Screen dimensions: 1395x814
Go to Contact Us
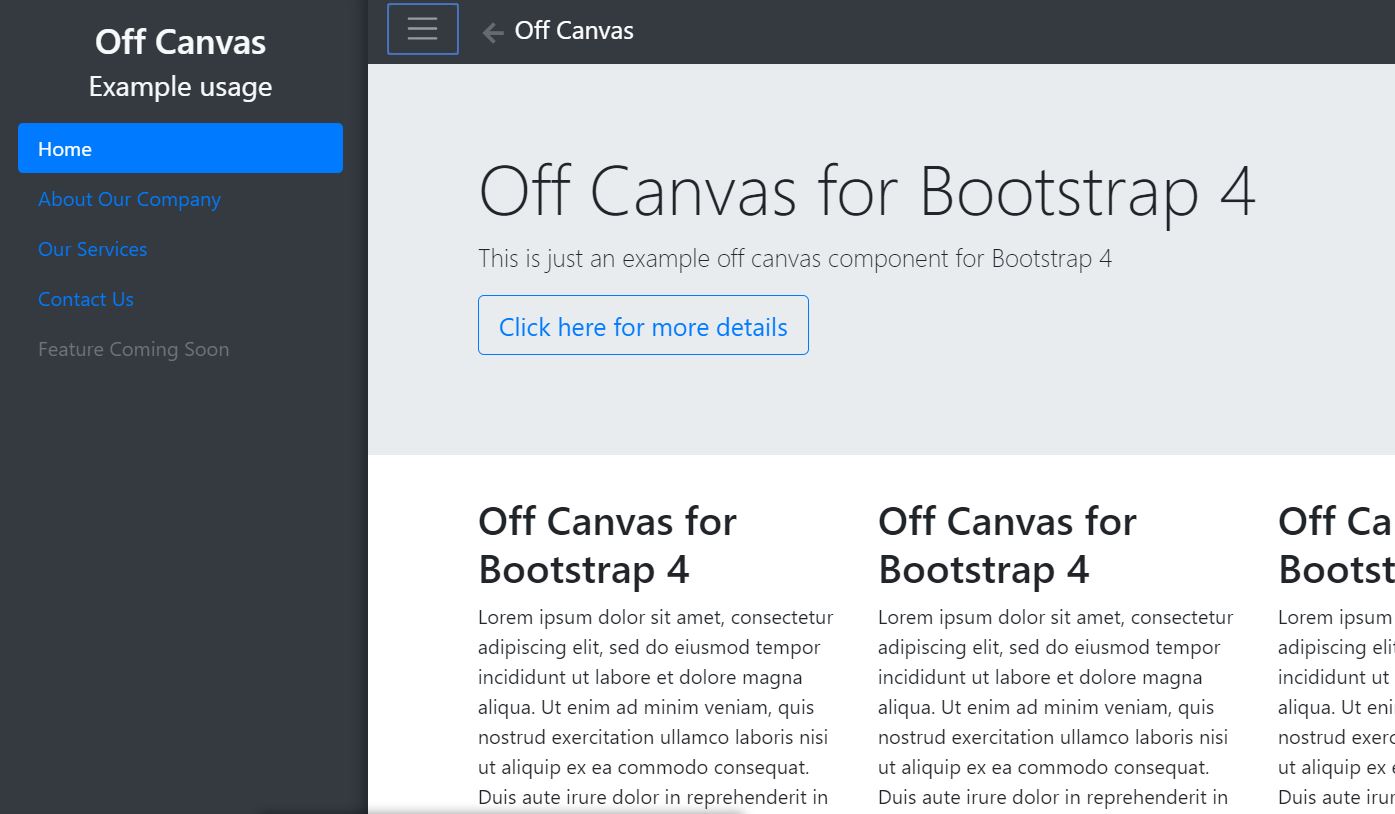point(85,299)
